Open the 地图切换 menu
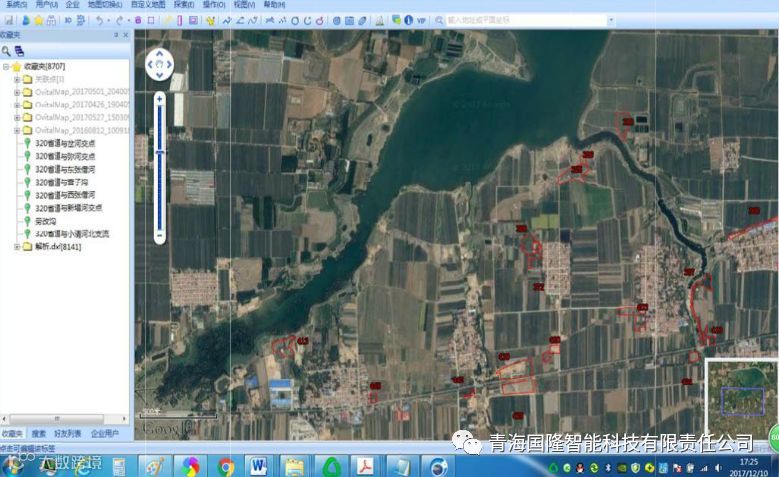Image resolution: width=779 pixels, height=477 pixels. [x=105, y=4]
